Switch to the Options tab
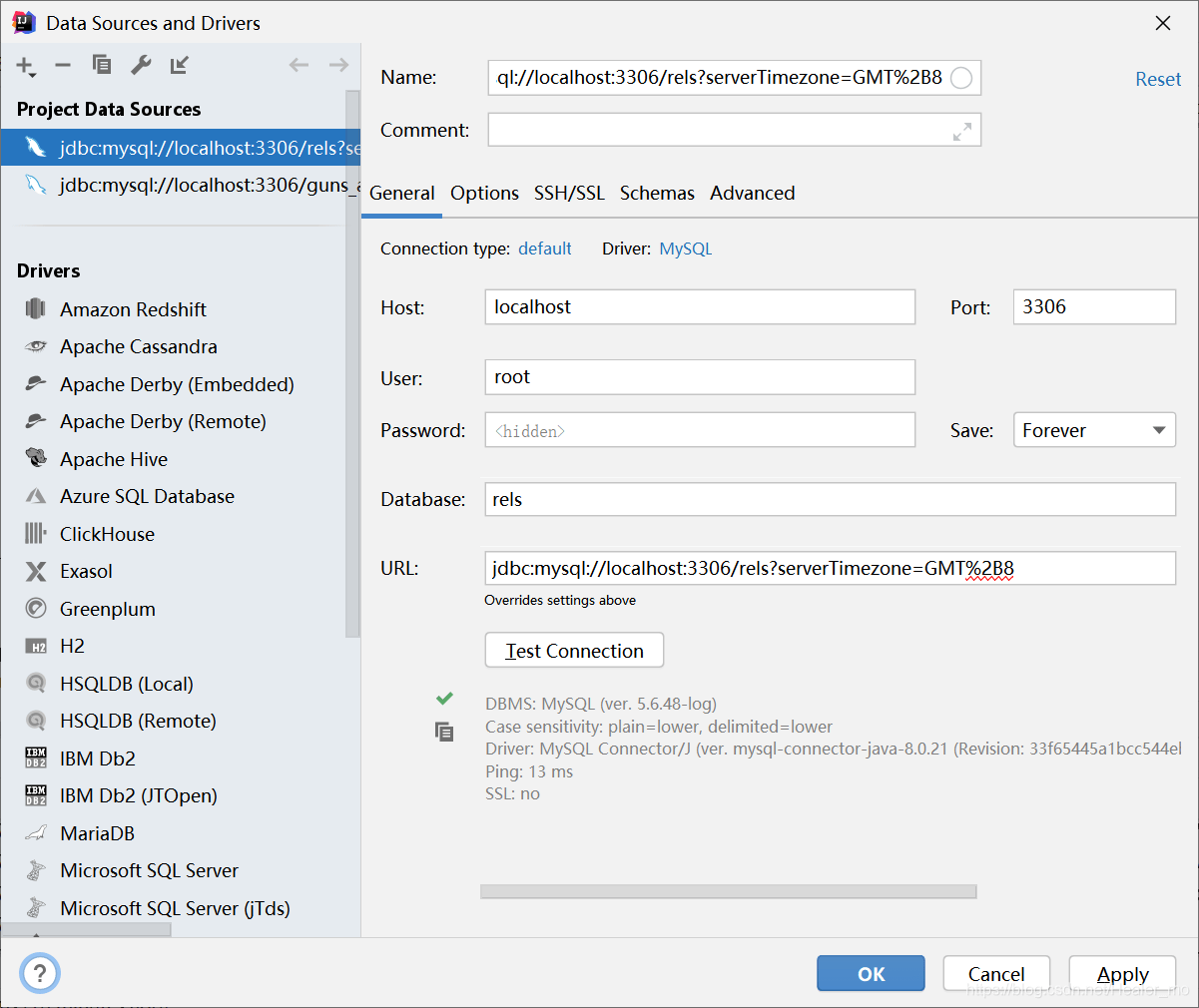Viewport: 1199px width, 1008px height. point(484,193)
